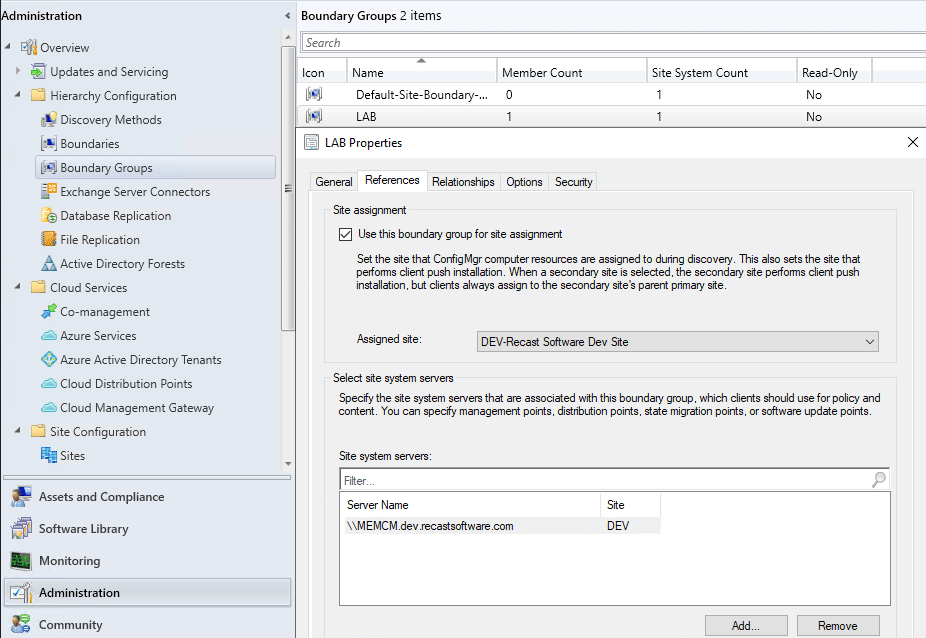Click the Exchange Server Connectors icon
This screenshot has height=638, width=926.
click(49, 192)
